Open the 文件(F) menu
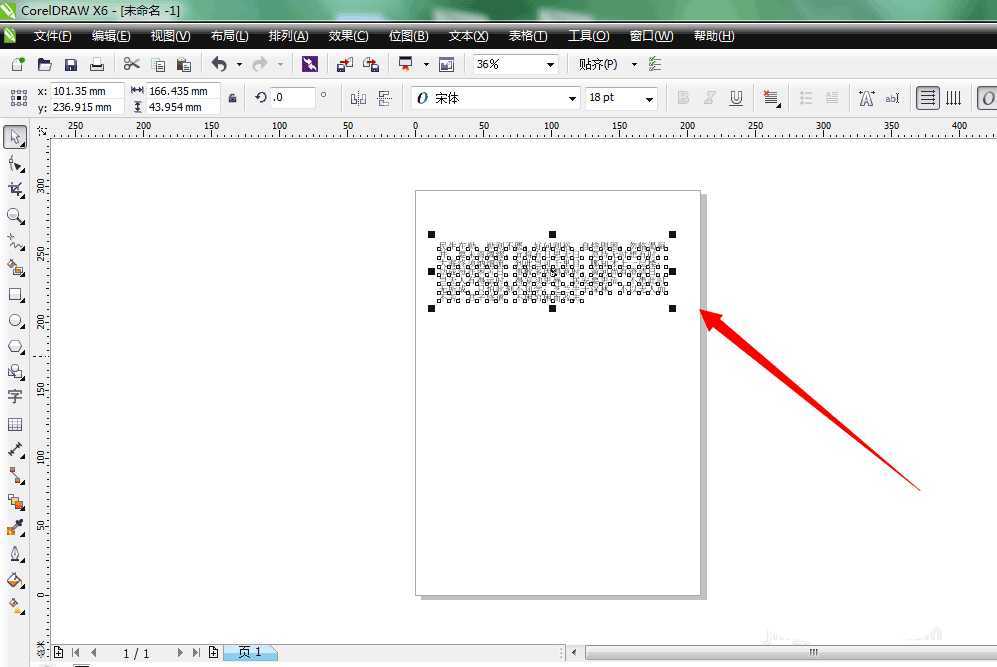Screen dimensions: 997x667 52,36
